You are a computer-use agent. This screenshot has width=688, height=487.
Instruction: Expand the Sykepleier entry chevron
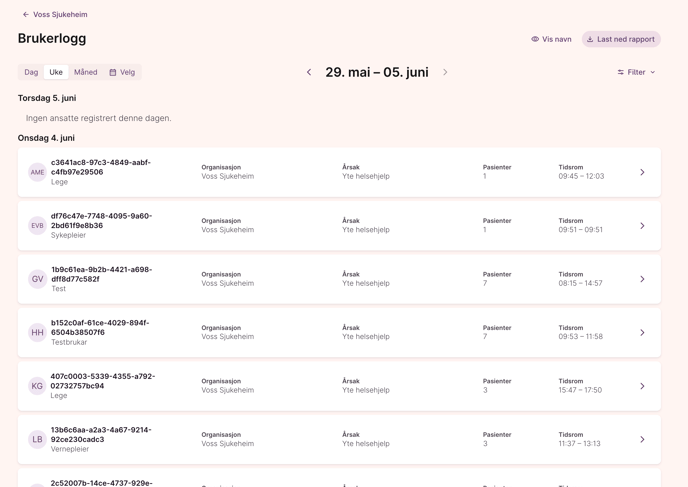click(x=642, y=226)
